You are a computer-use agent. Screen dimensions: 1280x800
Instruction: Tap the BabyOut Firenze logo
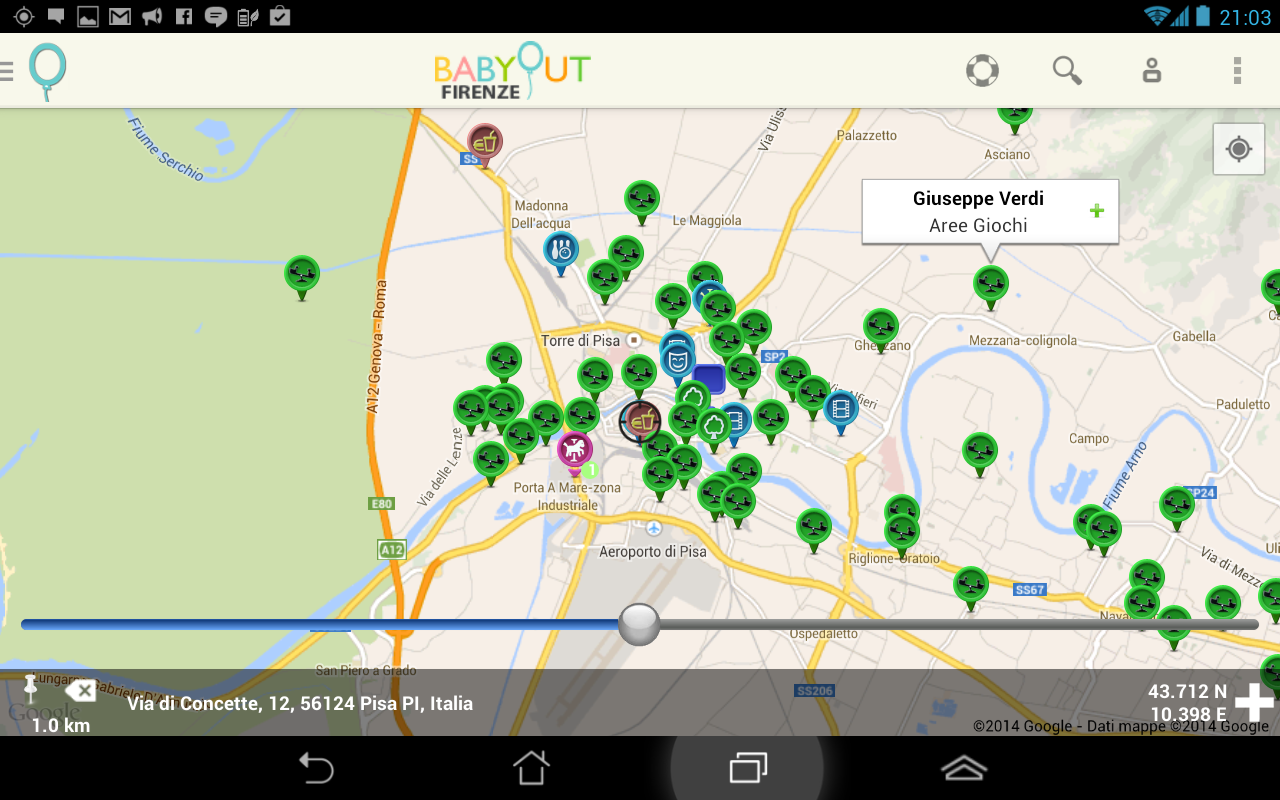click(512, 71)
